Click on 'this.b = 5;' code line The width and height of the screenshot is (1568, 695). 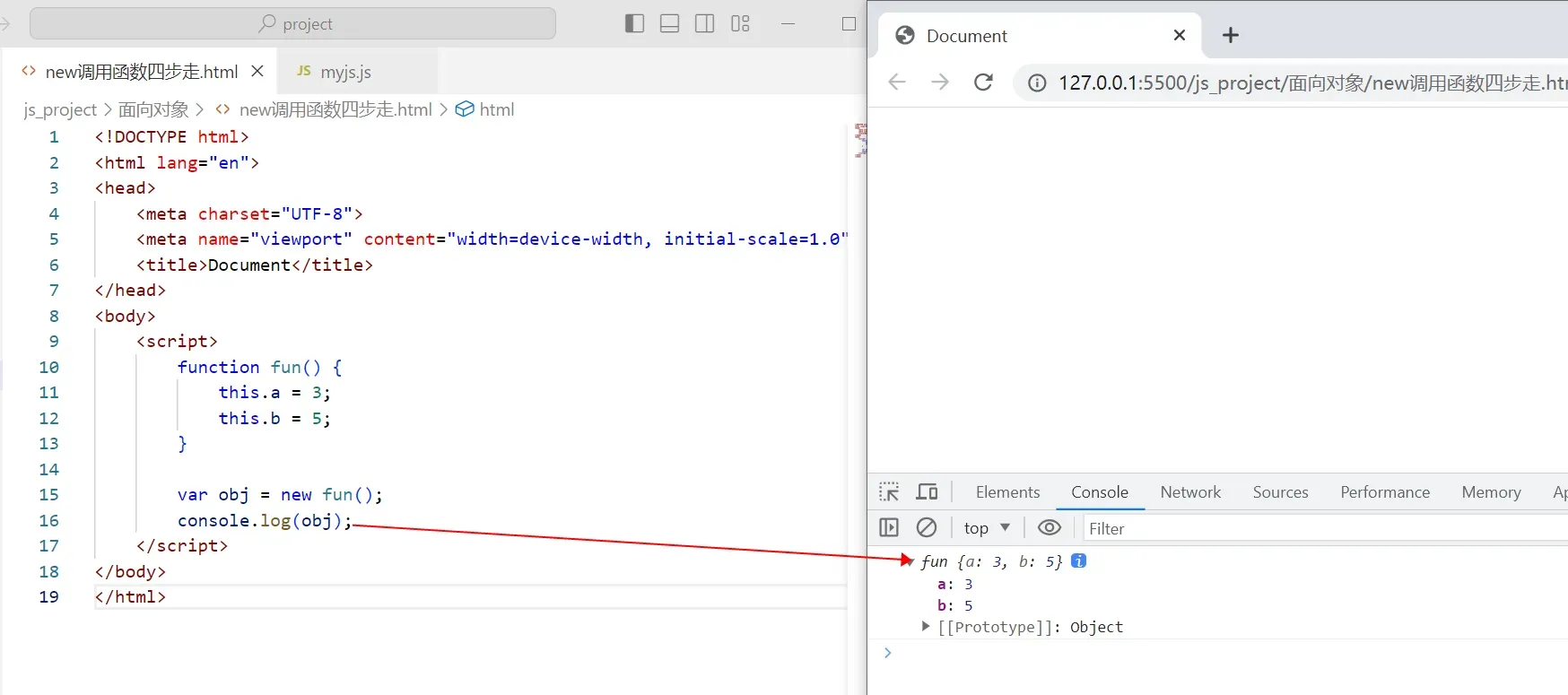[274, 418]
